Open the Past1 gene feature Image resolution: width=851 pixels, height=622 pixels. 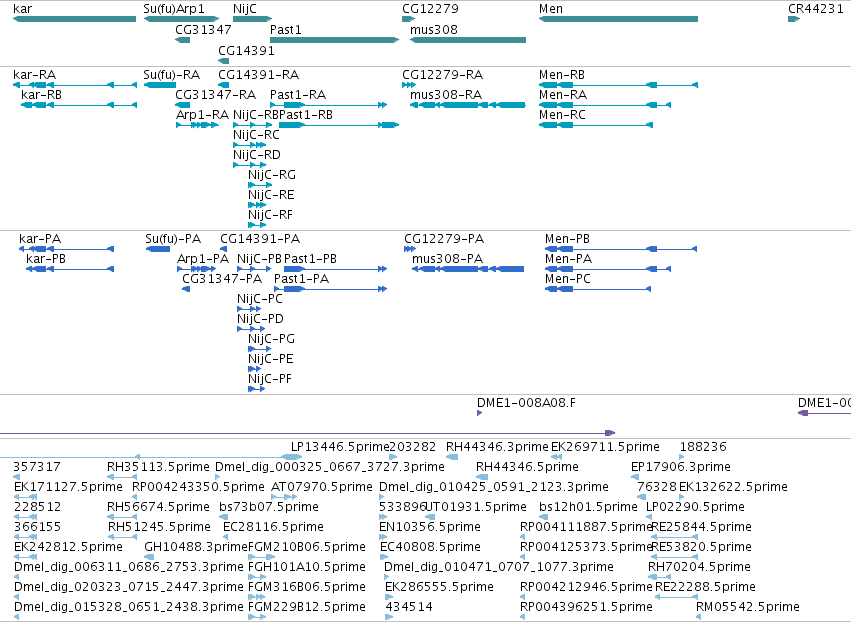click(334, 40)
